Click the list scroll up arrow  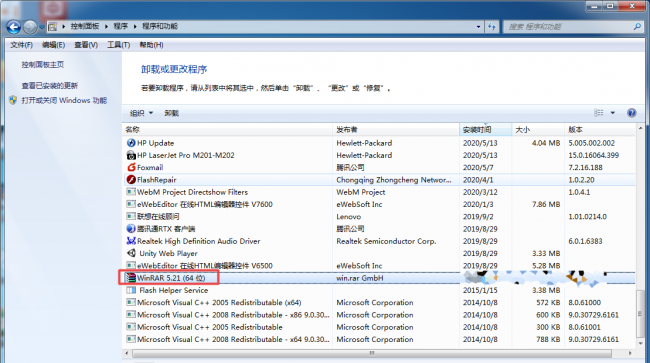point(640,128)
